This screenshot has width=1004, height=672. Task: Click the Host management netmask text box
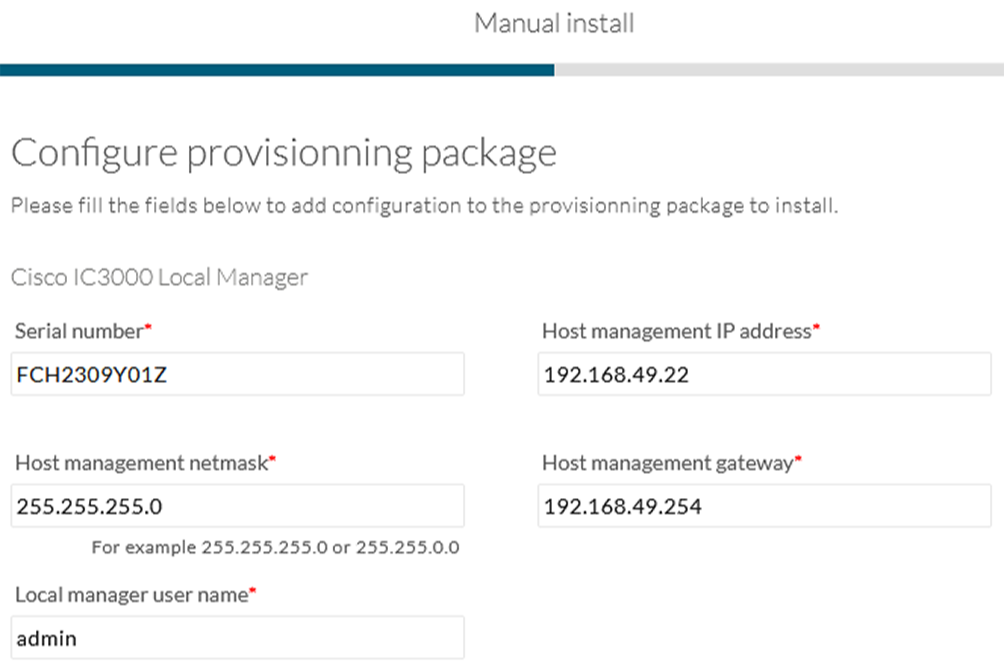point(237,506)
